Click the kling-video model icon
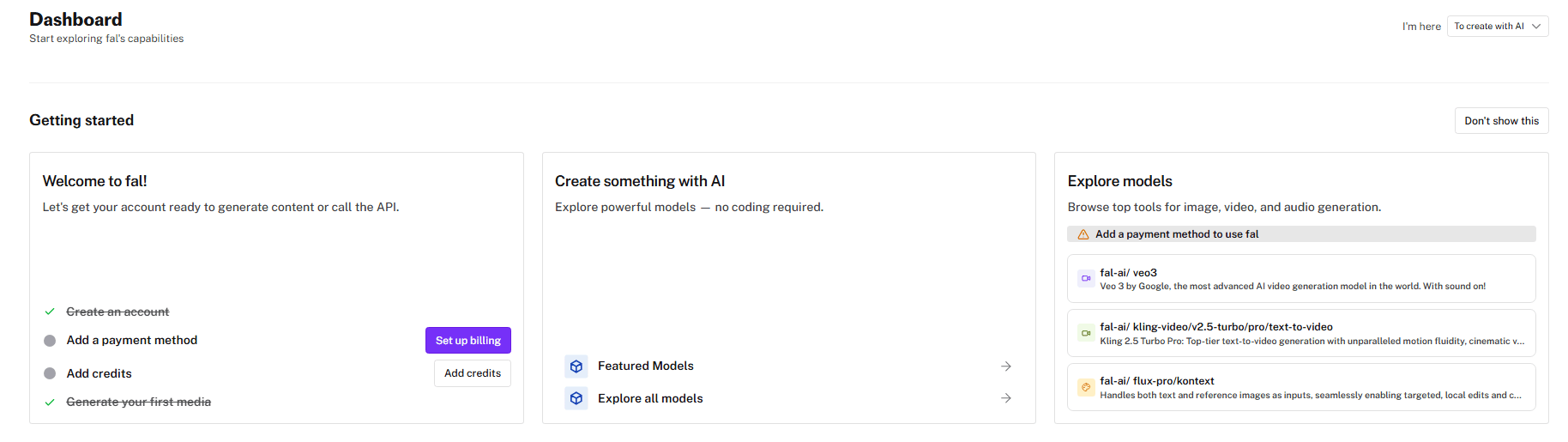The image size is (1568, 442). (1086, 333)
